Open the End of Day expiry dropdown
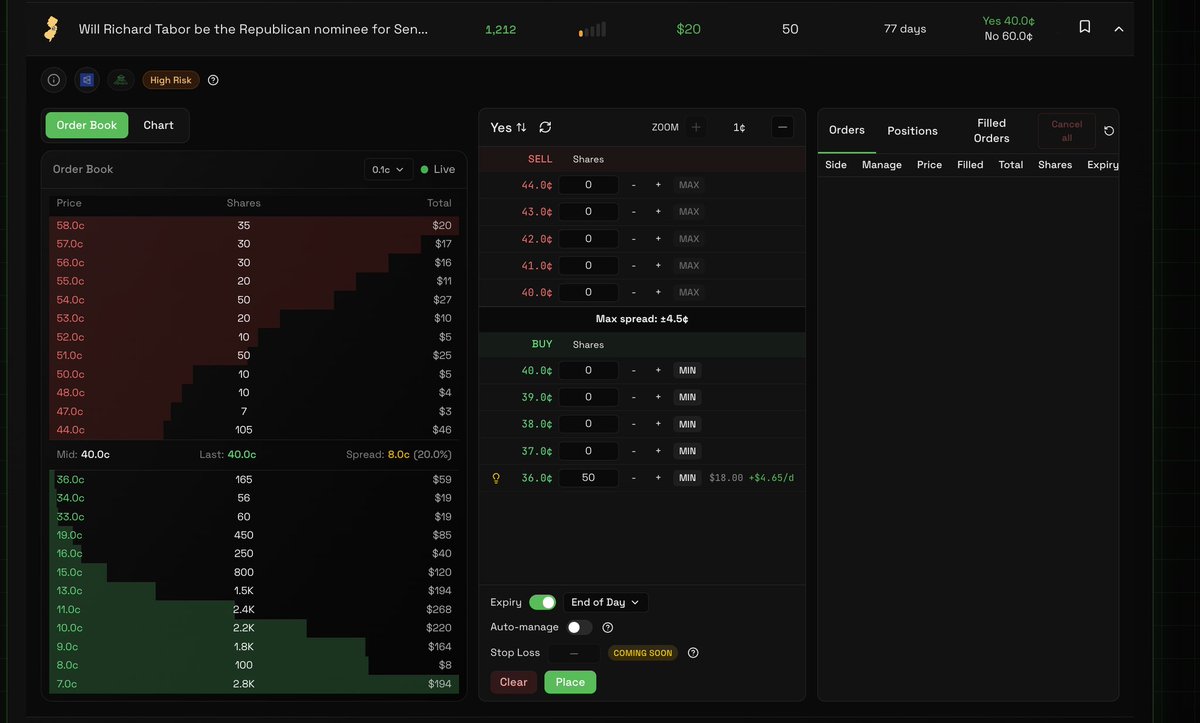Viewport: 1200px width, 723px height. tap(606, 602)
